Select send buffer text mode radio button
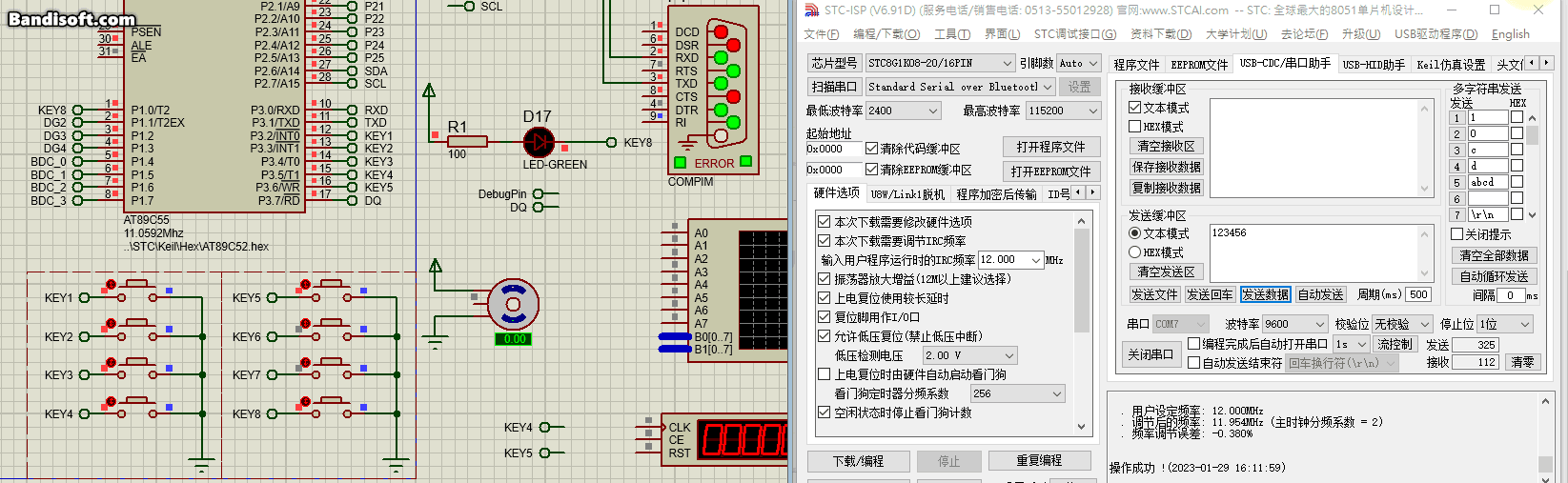Screen dimensions: 1568x483 coord(1134,233)
